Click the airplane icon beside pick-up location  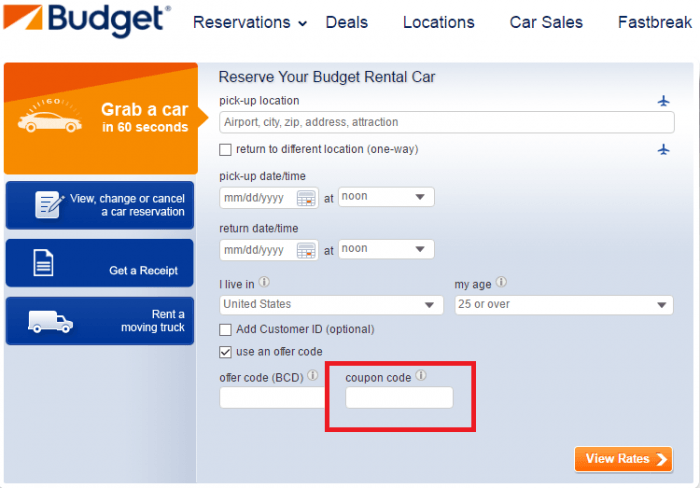point(663,101)
